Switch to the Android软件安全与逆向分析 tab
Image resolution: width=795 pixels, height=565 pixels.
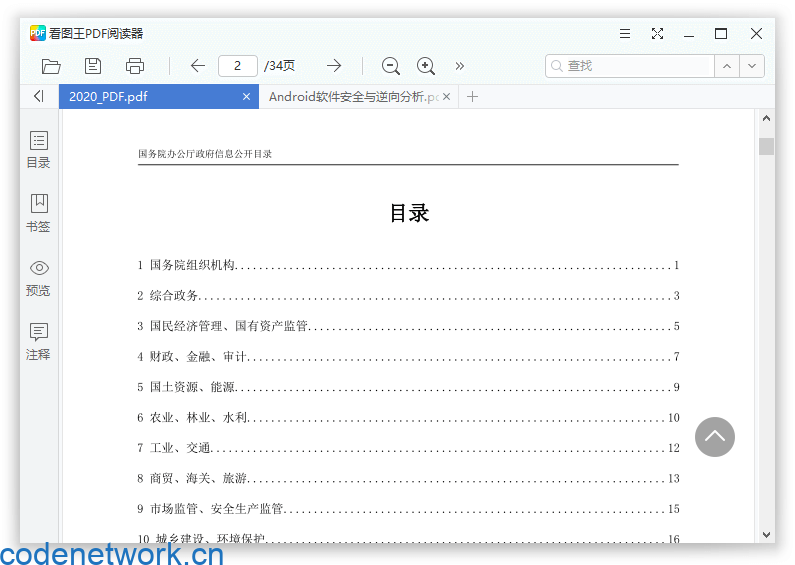pyautogui.click(x=358, y=96)
